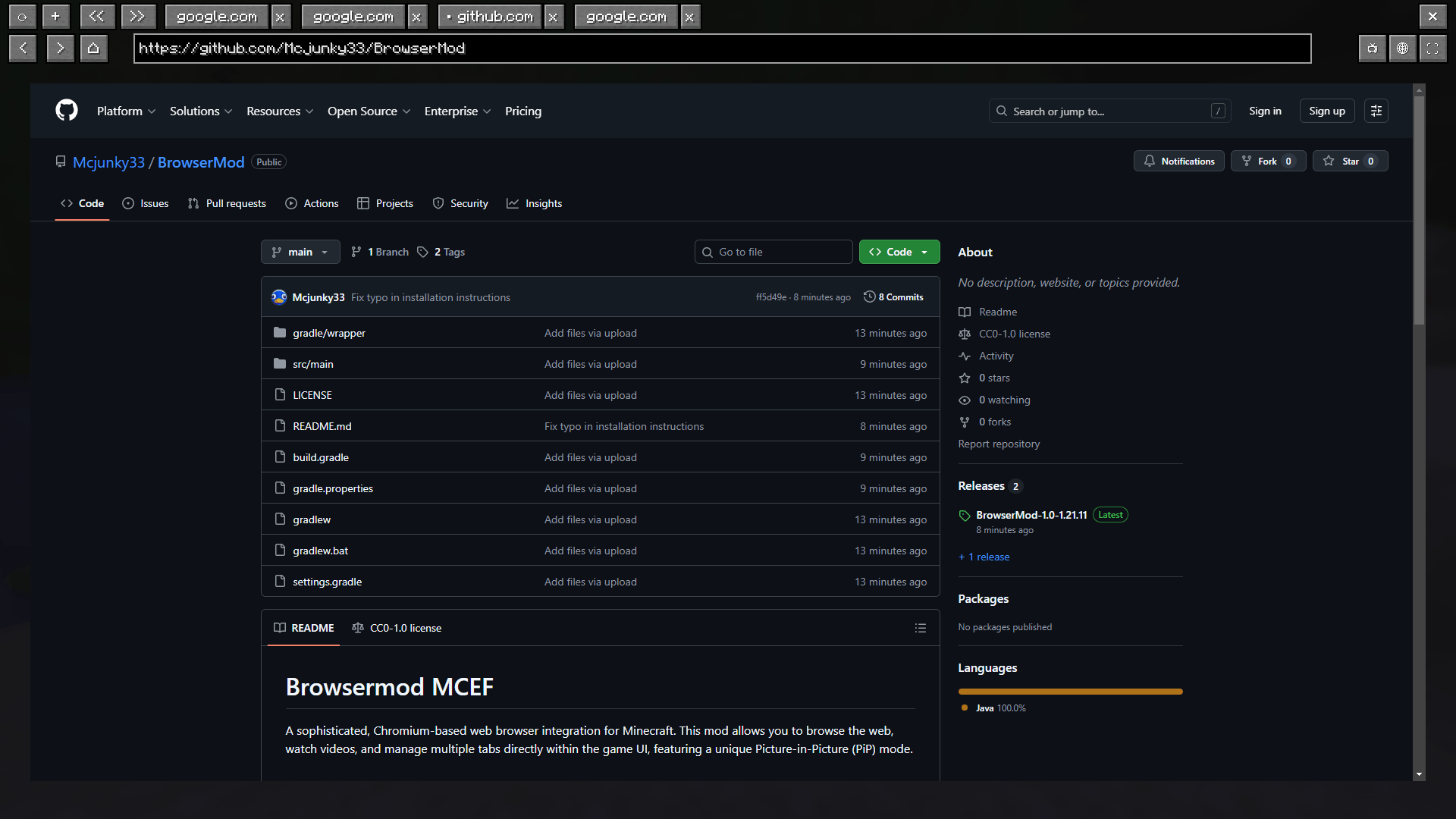Click the GitHub Octocat logo
The height and width of the screenshot is (819, 1456).
[67, 111]
